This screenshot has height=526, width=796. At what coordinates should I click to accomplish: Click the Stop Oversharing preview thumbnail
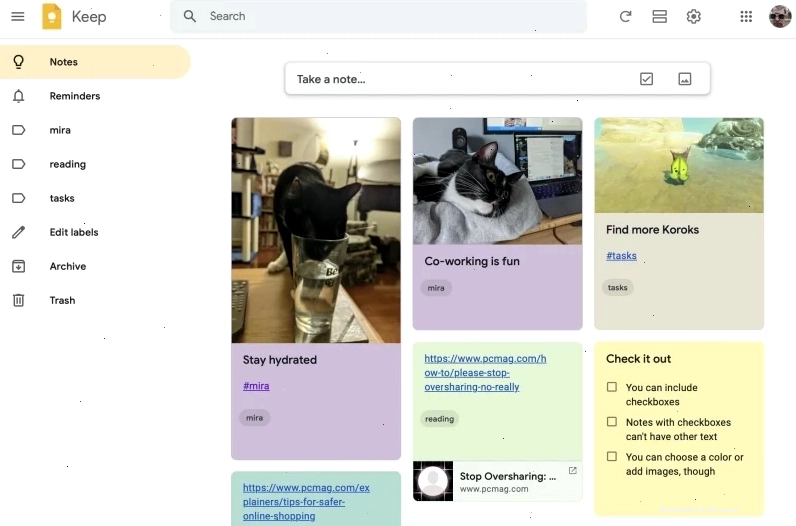click(433, 481)
